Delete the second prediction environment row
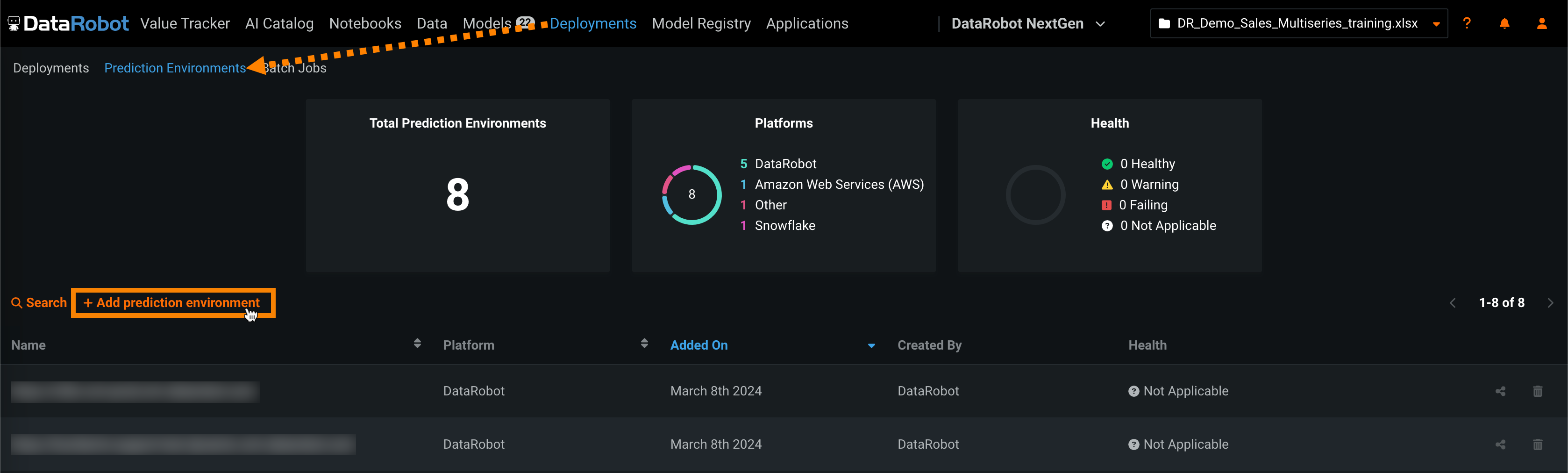Viewport: 1568px width, 473px height. [x=1537, y=444]
